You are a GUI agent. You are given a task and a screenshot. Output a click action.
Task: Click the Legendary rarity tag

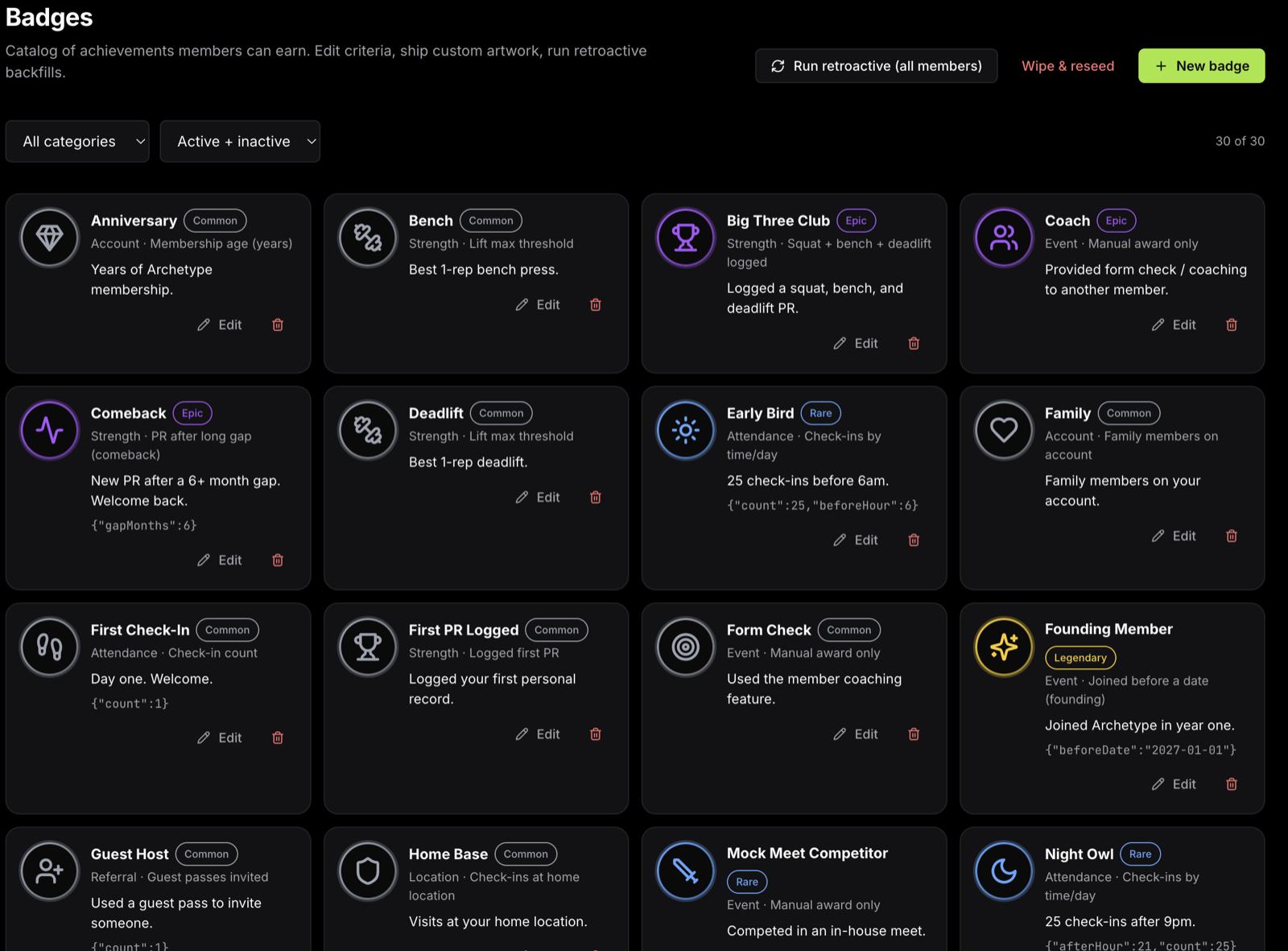pyautogui.click(x=1080, y=658)
